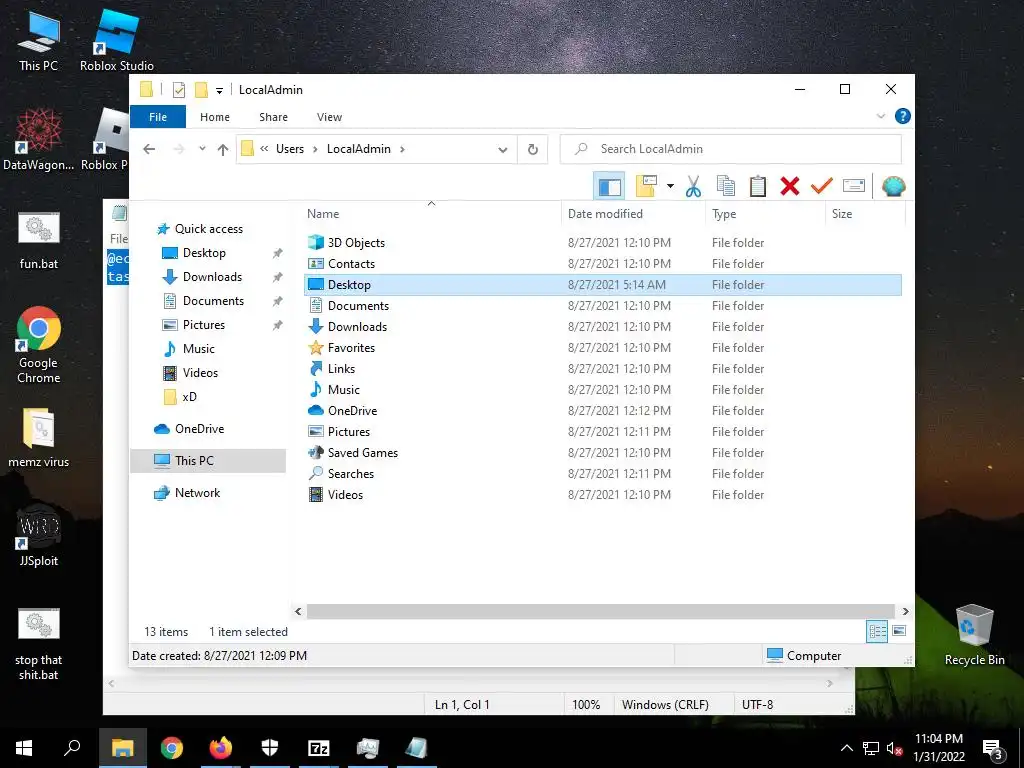The height and width of the screenshot is (768, 1024).
Task: Select OneDrive in the navigation pane
Action: [199, 428]
